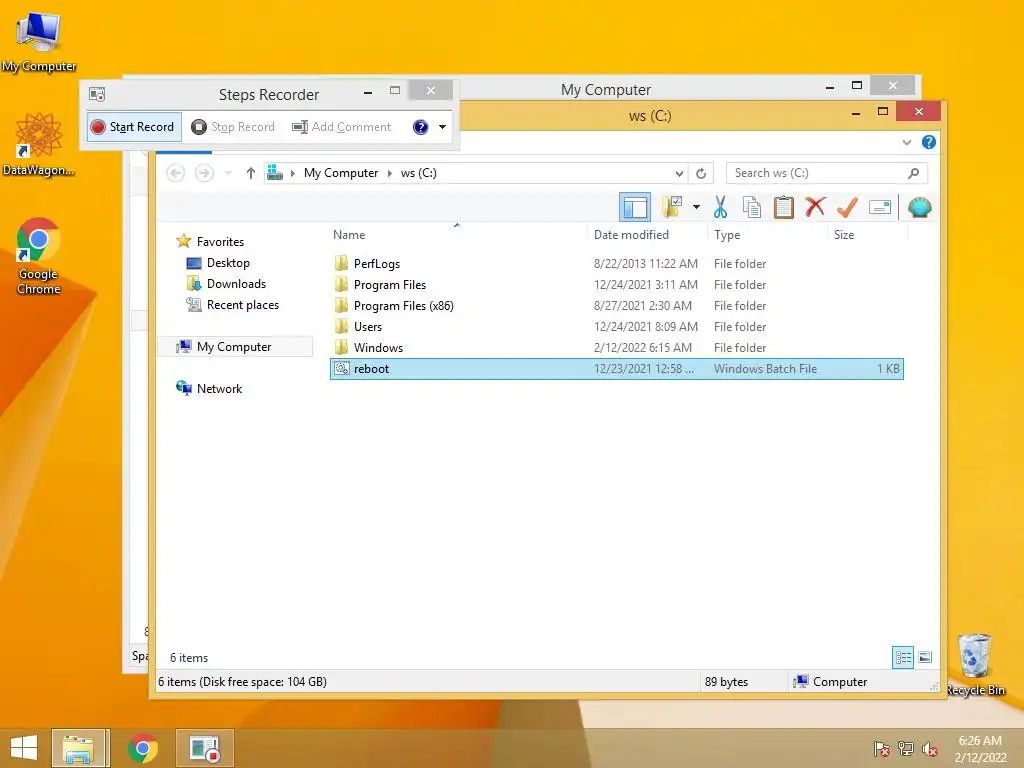Open recent locations dropdown arrow
The height and width of the screenshot is (768, 1024).
pos(227,173)
